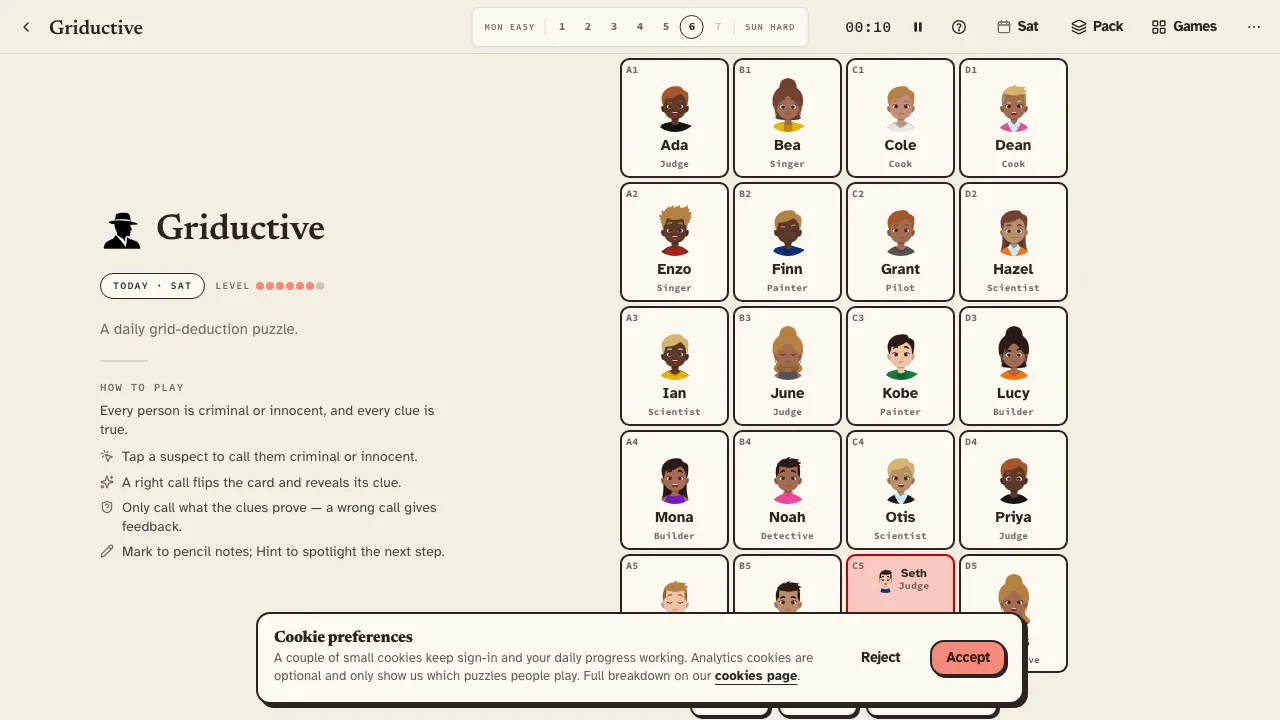Go back using the back arrow

pyautogui.click(x=26, y=27)
